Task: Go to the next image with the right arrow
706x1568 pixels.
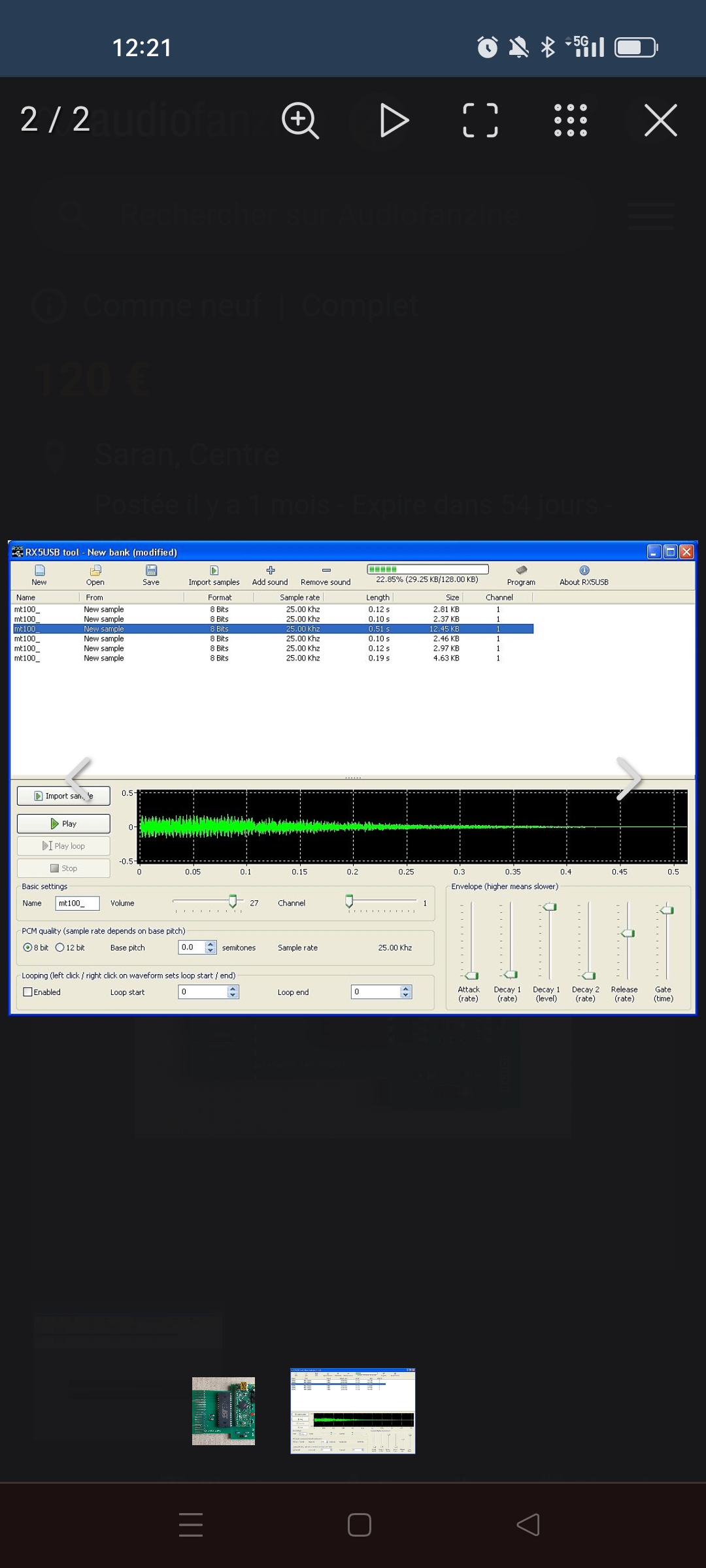Action: 629,778
